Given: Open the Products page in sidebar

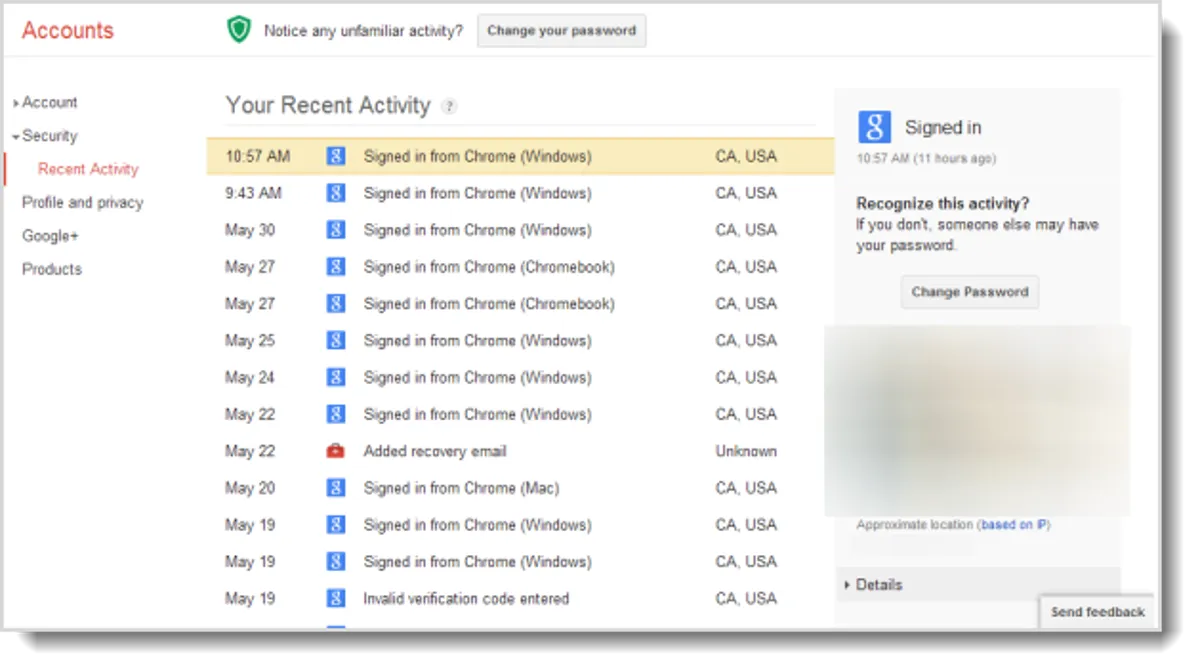Looking at the screenshot, I should (x=52, y=269).
